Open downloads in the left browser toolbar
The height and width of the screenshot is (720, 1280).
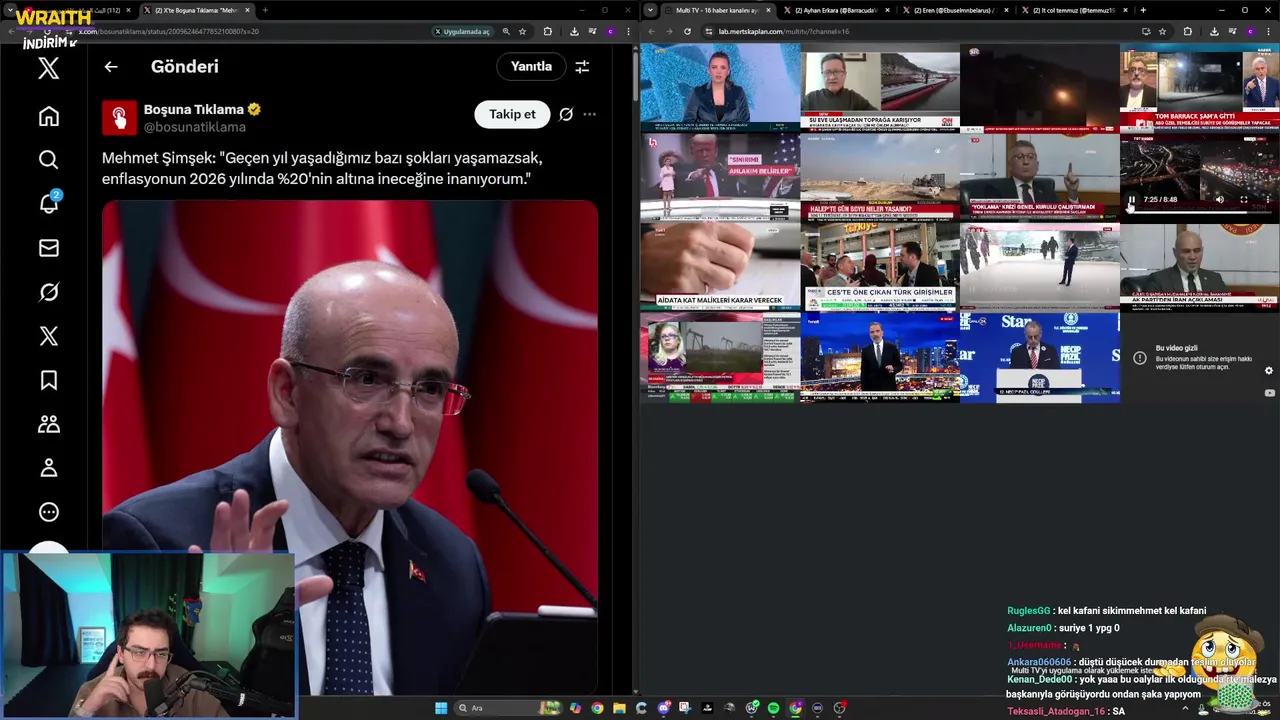tap(574, 31)
